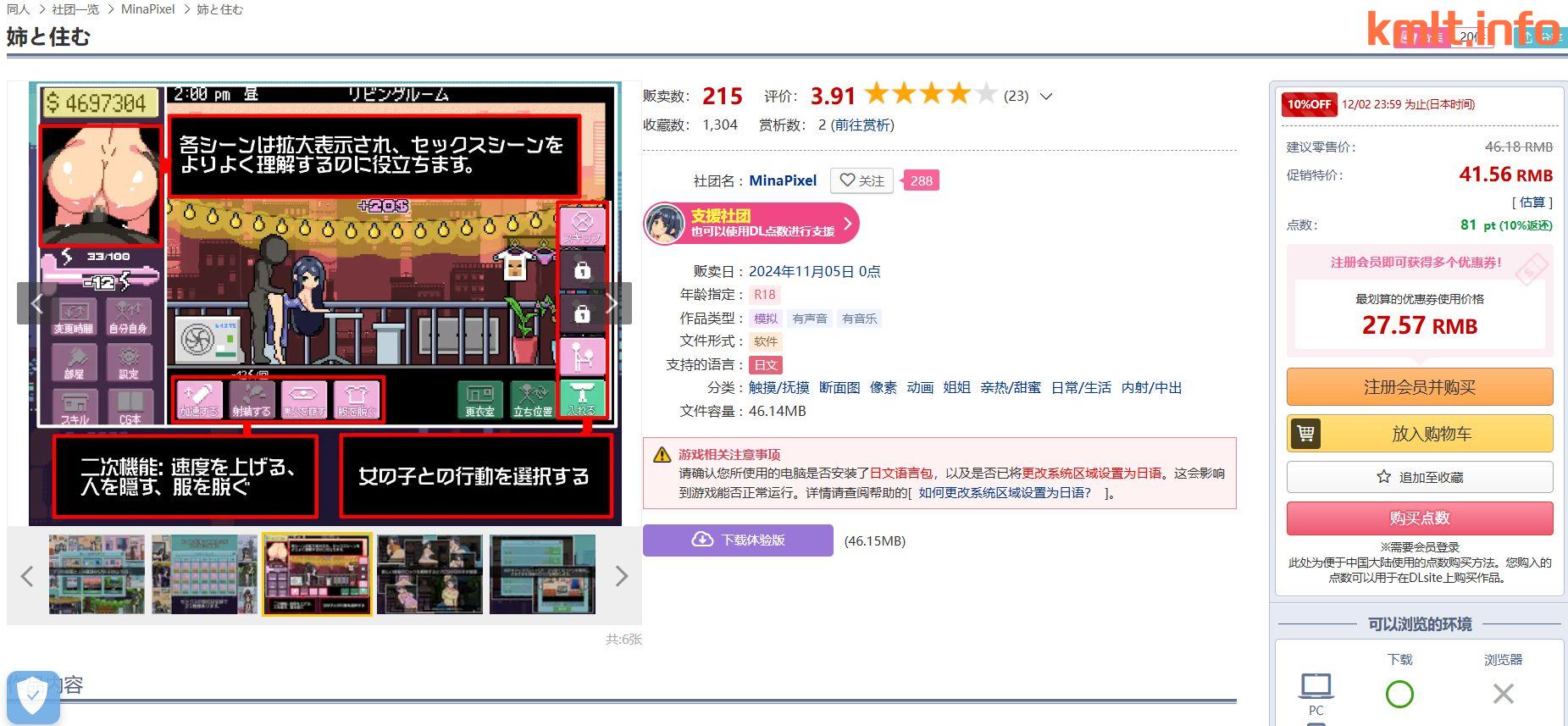This screenshot has height=726, width=1568.
Task: Open the 像素 genre tag
Action: pos(884,387)
